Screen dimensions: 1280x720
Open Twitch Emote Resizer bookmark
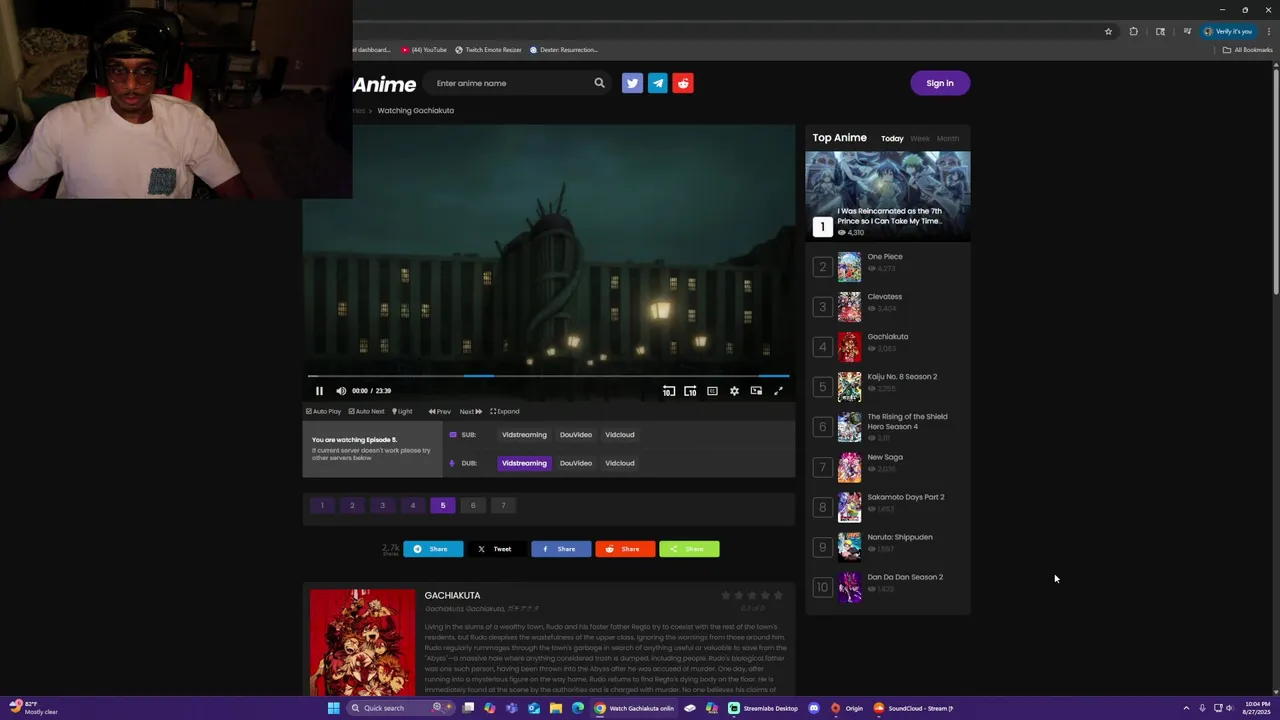point(488,50)
